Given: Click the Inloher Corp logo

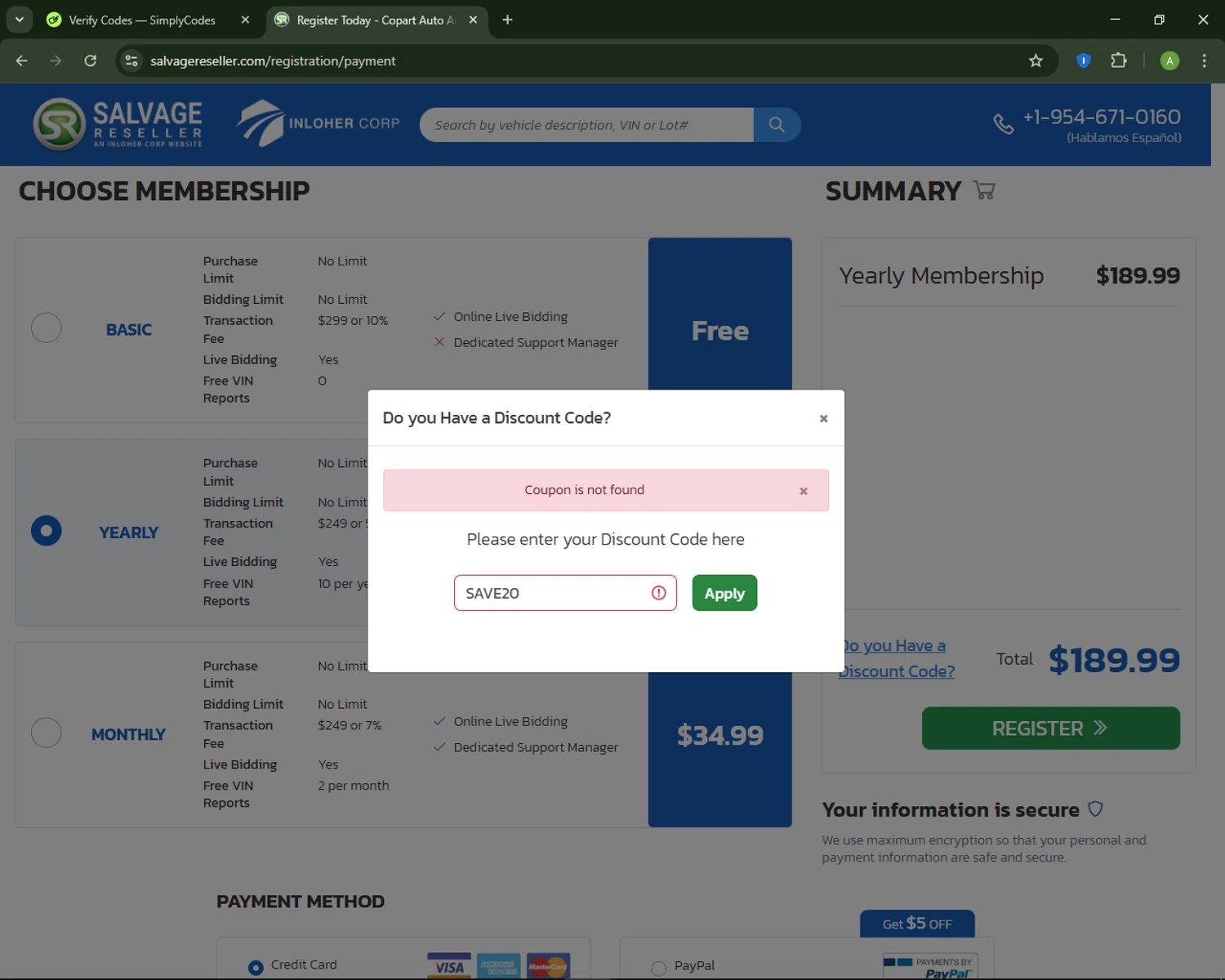Looking at the screenshot, I should click(318, 123).
